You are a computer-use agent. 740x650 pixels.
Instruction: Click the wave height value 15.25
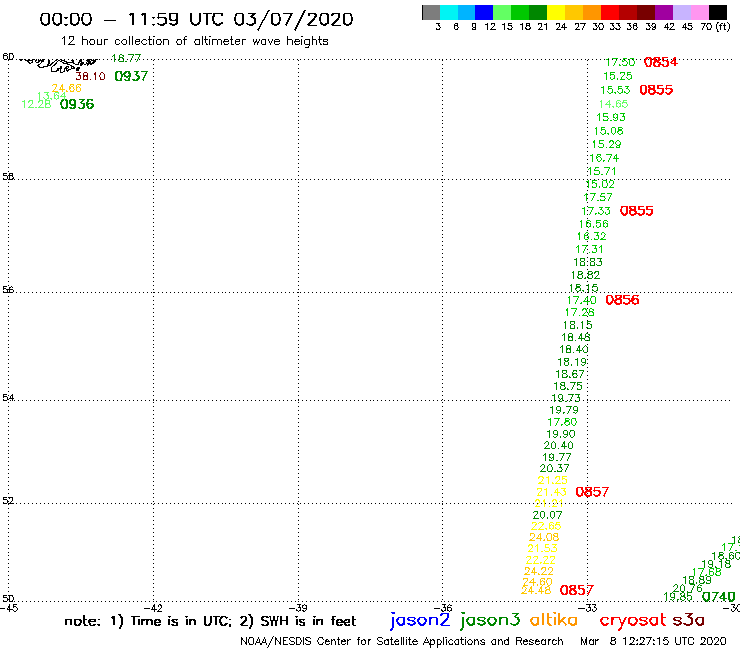[618, 76]
